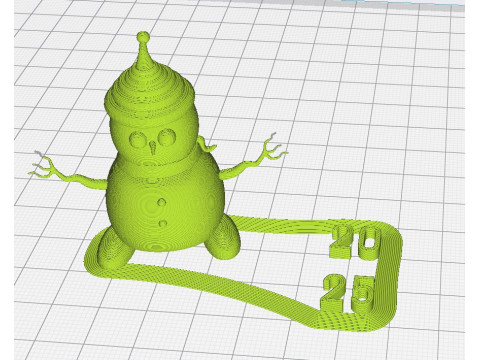Click the upper button on snowman's belly

162,202
